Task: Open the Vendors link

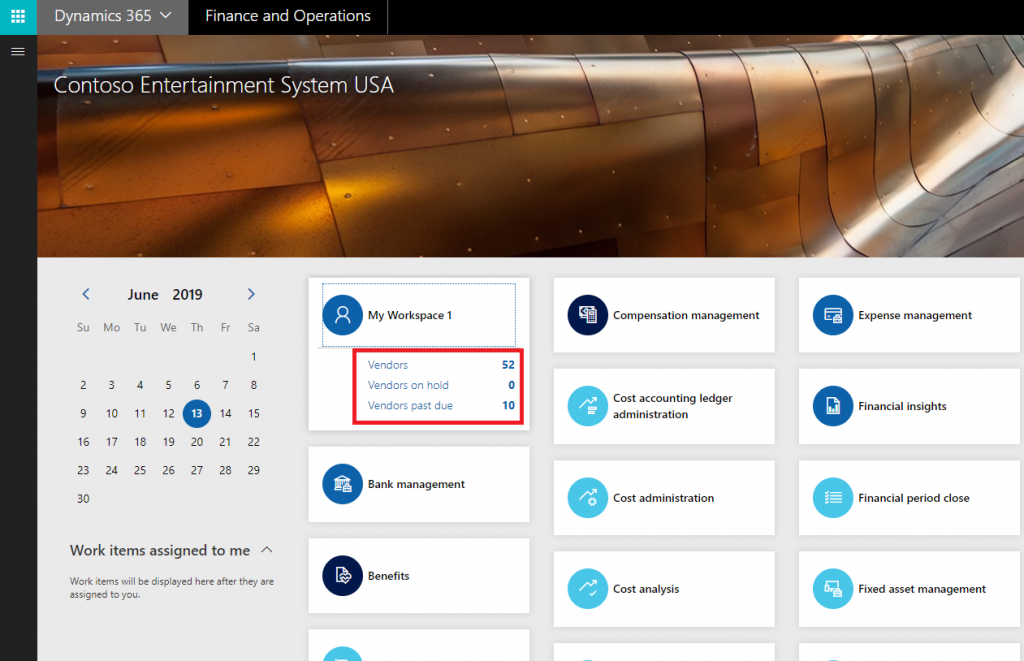Action: (x=388, y=365)
